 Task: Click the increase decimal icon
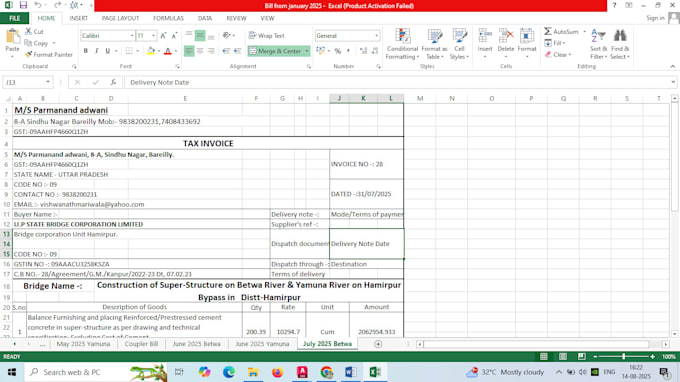pos(363,51)
